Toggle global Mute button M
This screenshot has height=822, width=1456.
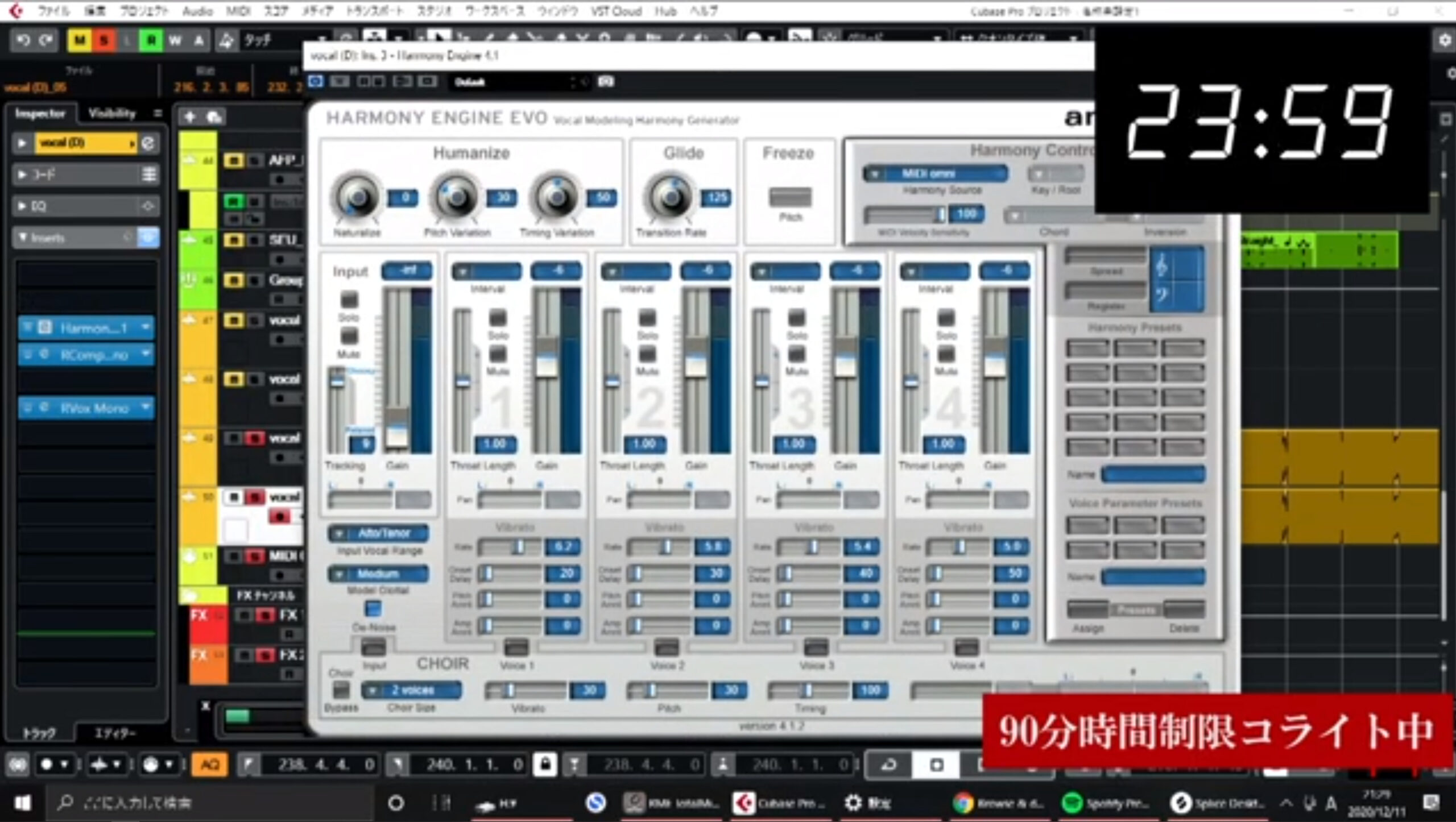80,40
